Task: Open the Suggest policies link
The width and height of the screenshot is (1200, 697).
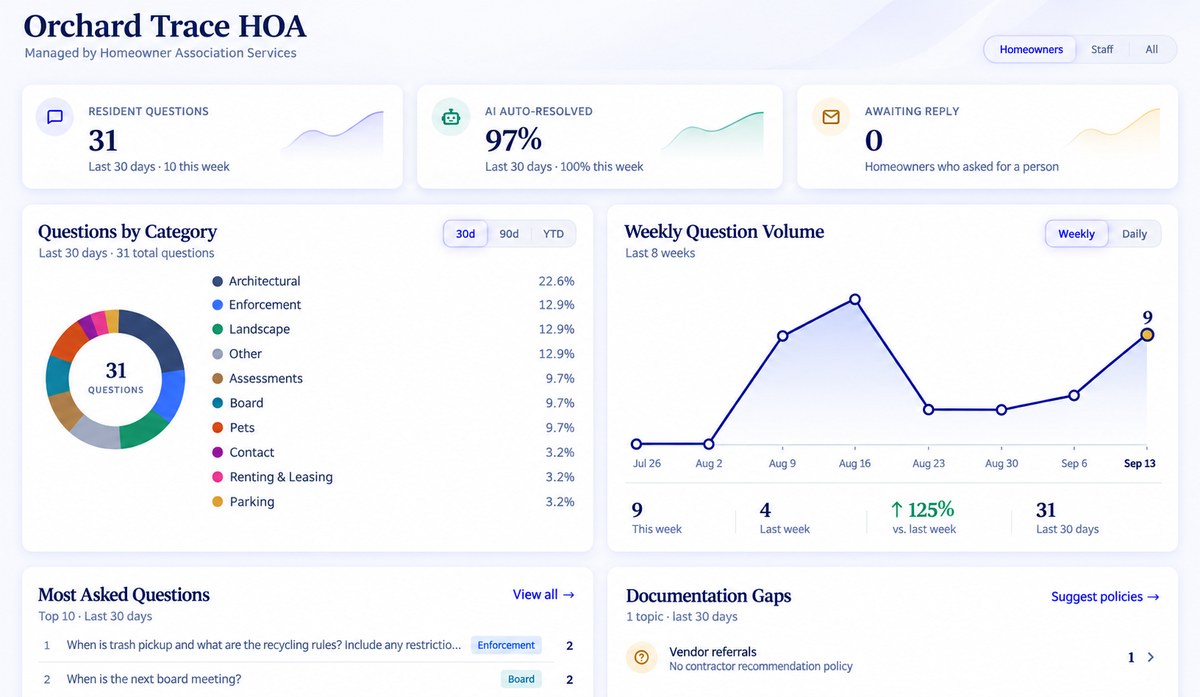Action: coord(1105,596)
